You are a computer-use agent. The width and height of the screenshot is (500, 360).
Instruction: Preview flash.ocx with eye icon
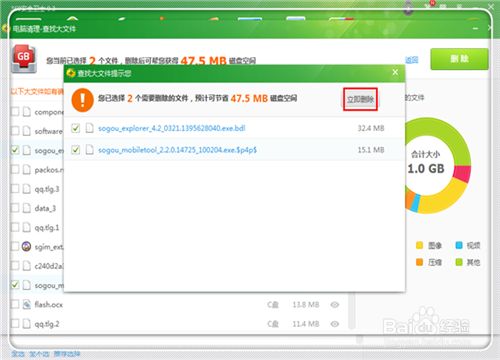(335, 305)
